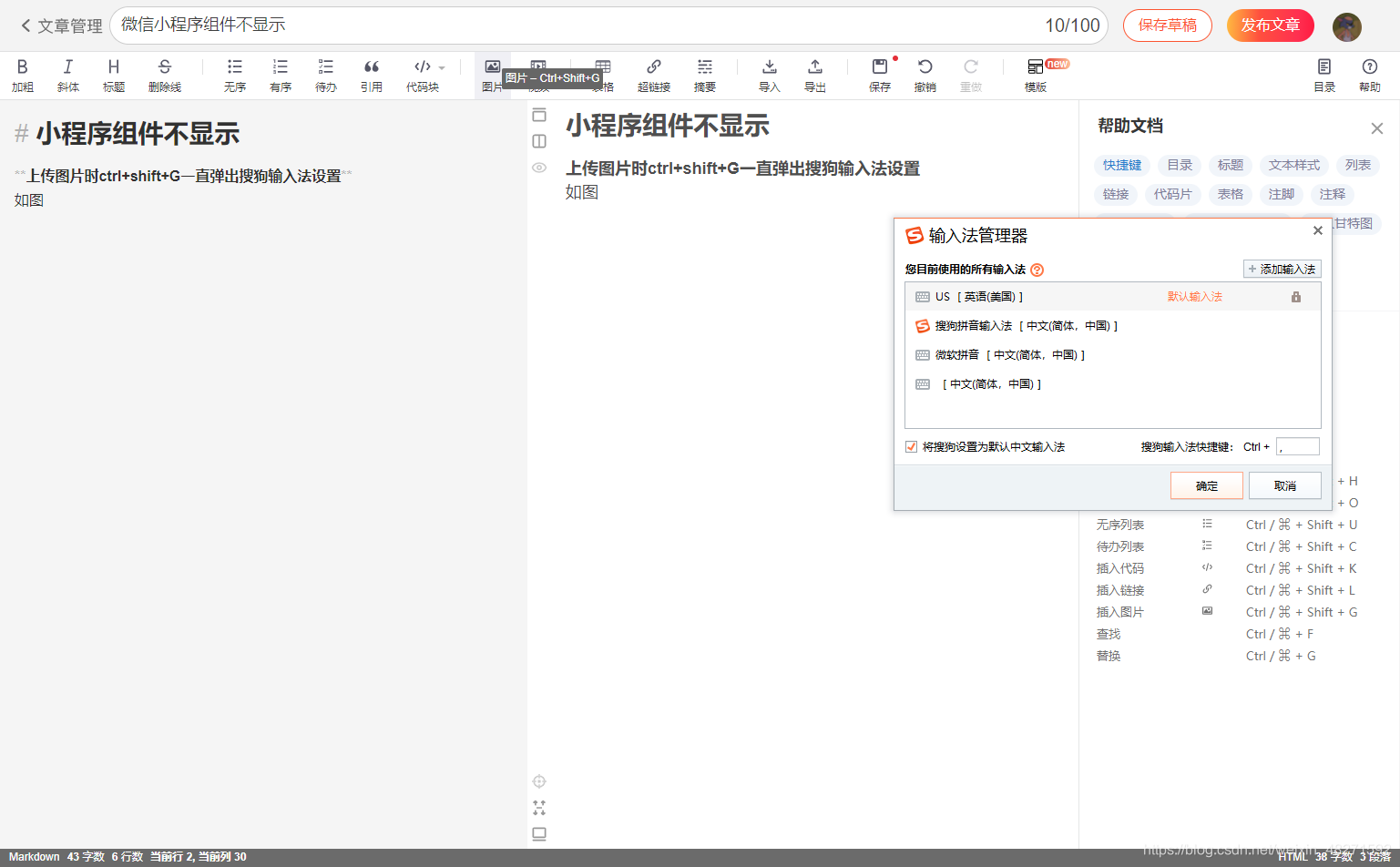Insert a heading (标题)
The width and height of the screenshot is (1400, 867).
(x=114, y=75)
